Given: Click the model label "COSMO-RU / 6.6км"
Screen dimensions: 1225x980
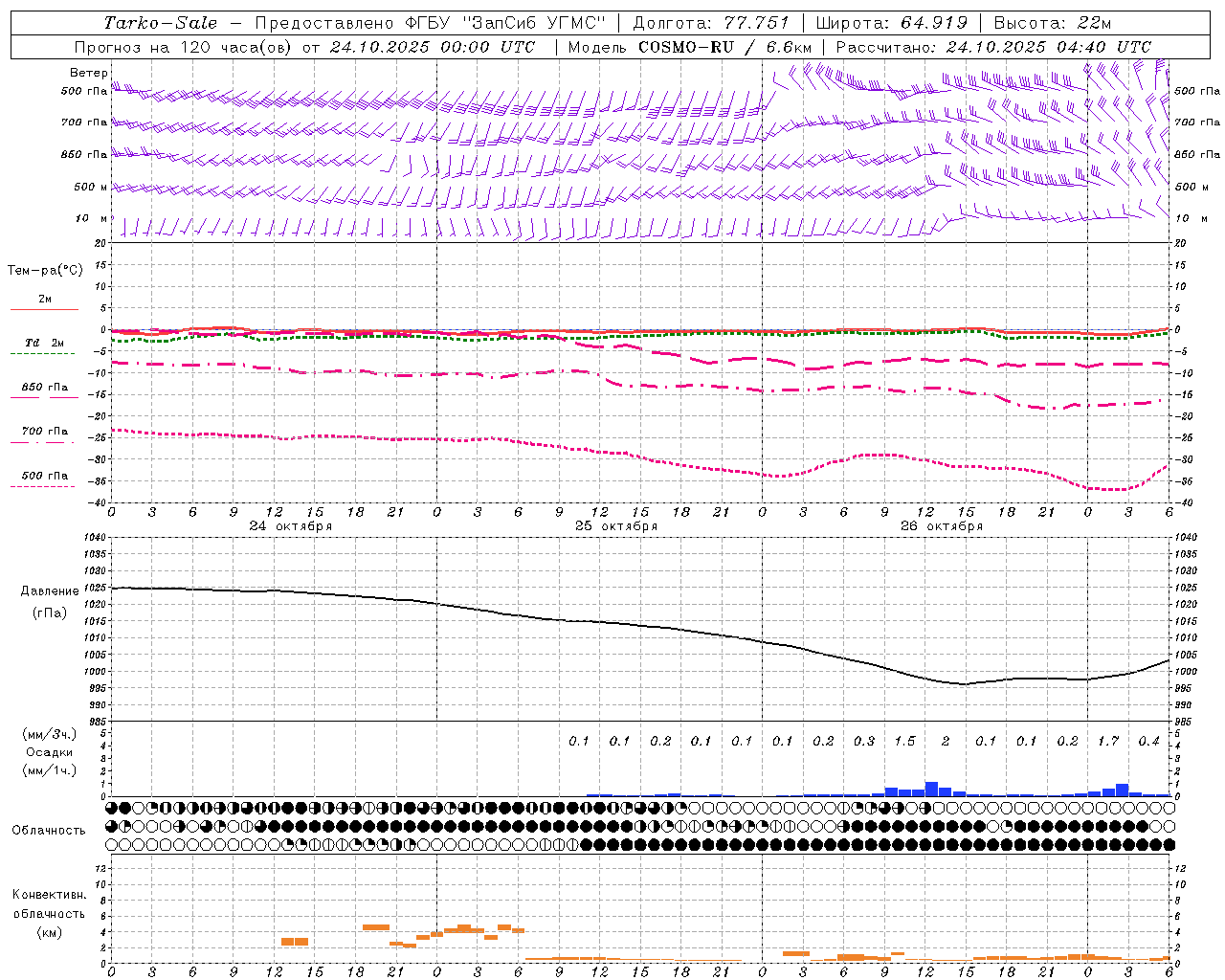Looking at the screenshot, I should [x=724, y=47].
